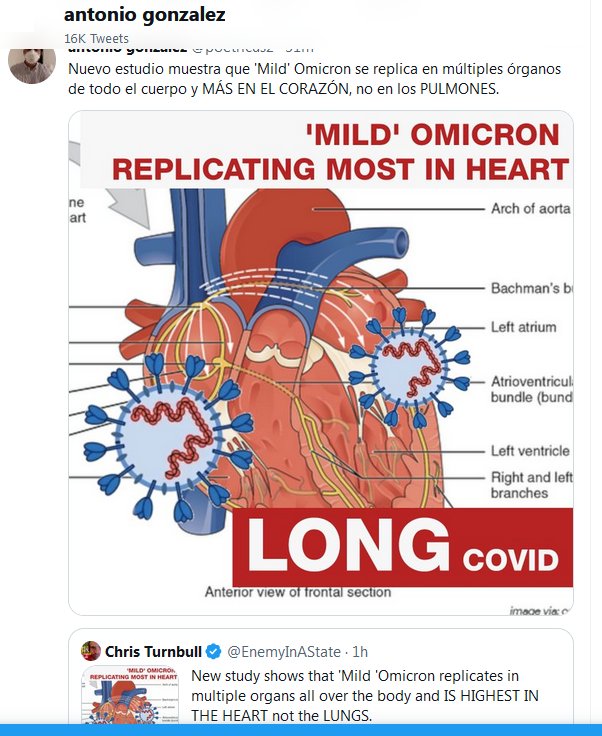Screen dimensions: 602x736
Task: Click Chris Turnbull's small avatar
Action: pos(90,650)
